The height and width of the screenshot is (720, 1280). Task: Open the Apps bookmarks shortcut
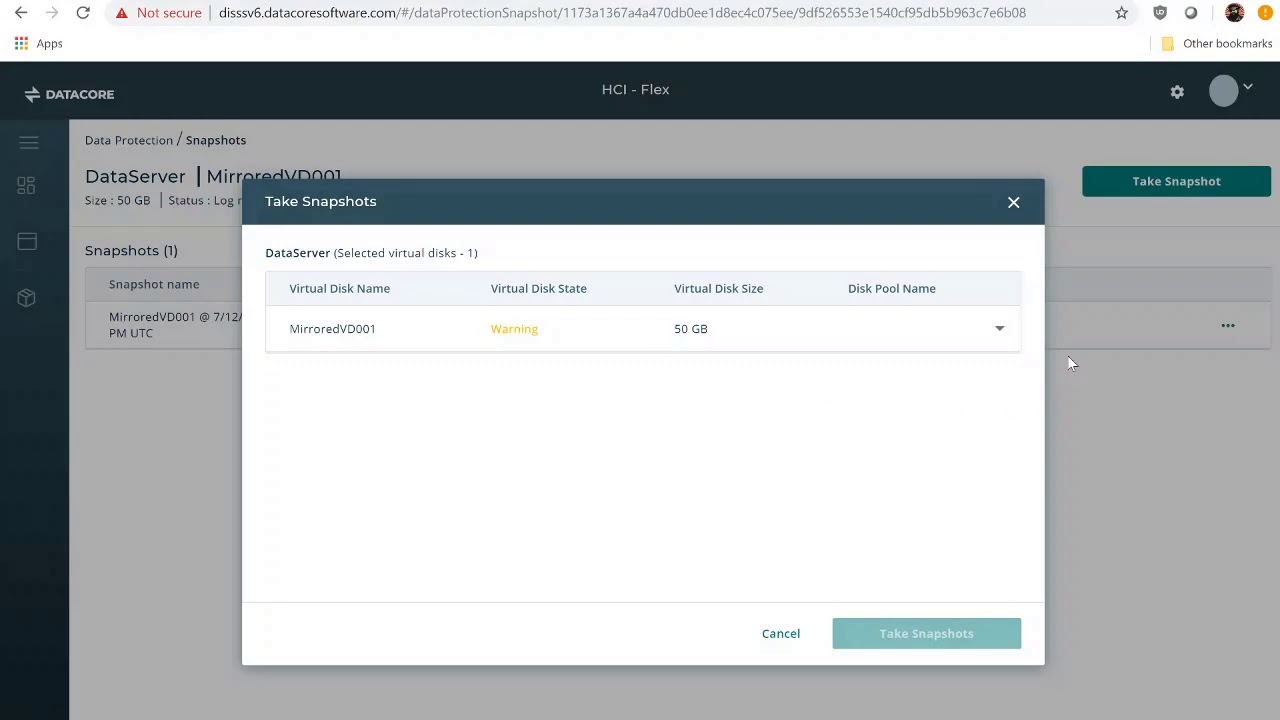pyautogui.click(x=39, y=44)
